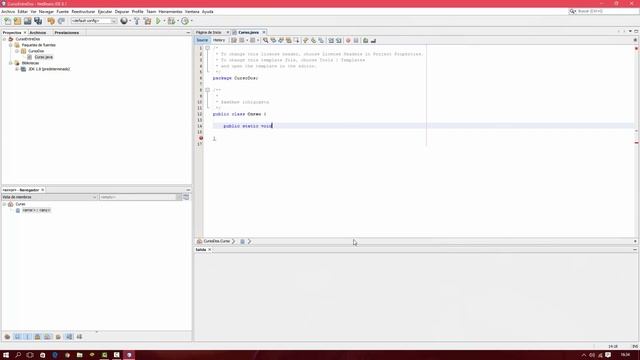Image resolution: width=640 pixels, height=360 pixels.
Task: Click the Shift Line Right icon
Action: click(x=339, y=40)
